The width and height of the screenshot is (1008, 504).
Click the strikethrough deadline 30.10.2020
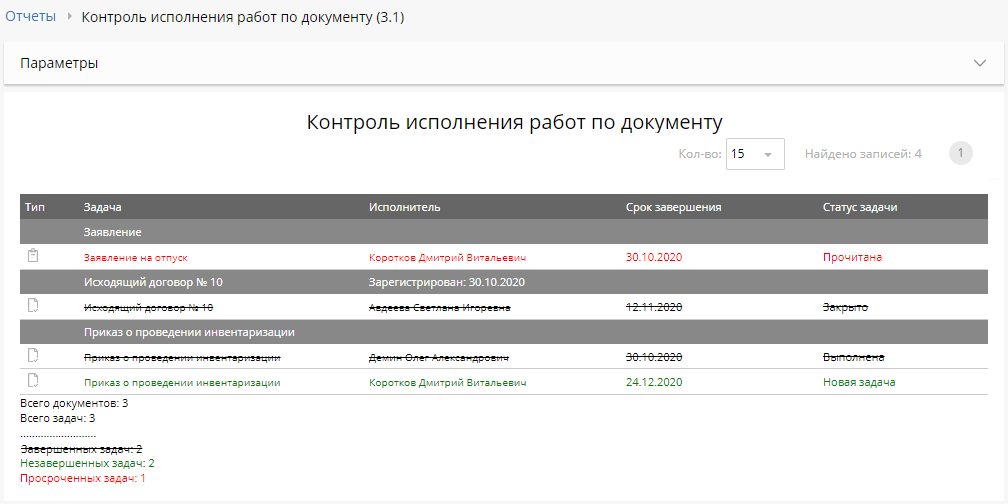(x=654, y=357)
